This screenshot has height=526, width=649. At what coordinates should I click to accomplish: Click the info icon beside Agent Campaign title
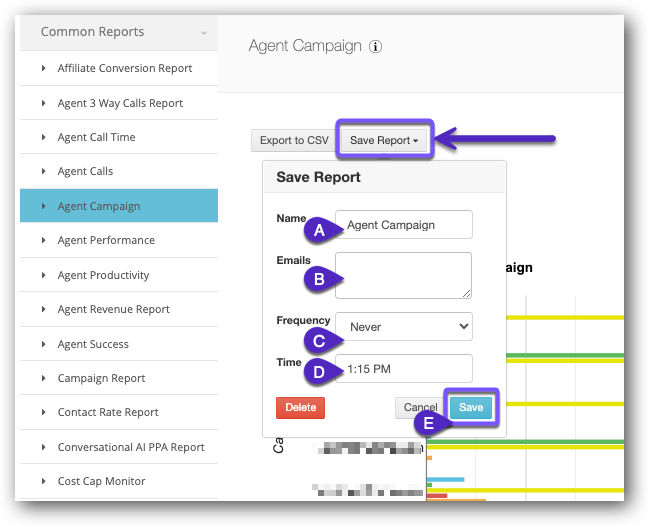click(x=375, y=46)
